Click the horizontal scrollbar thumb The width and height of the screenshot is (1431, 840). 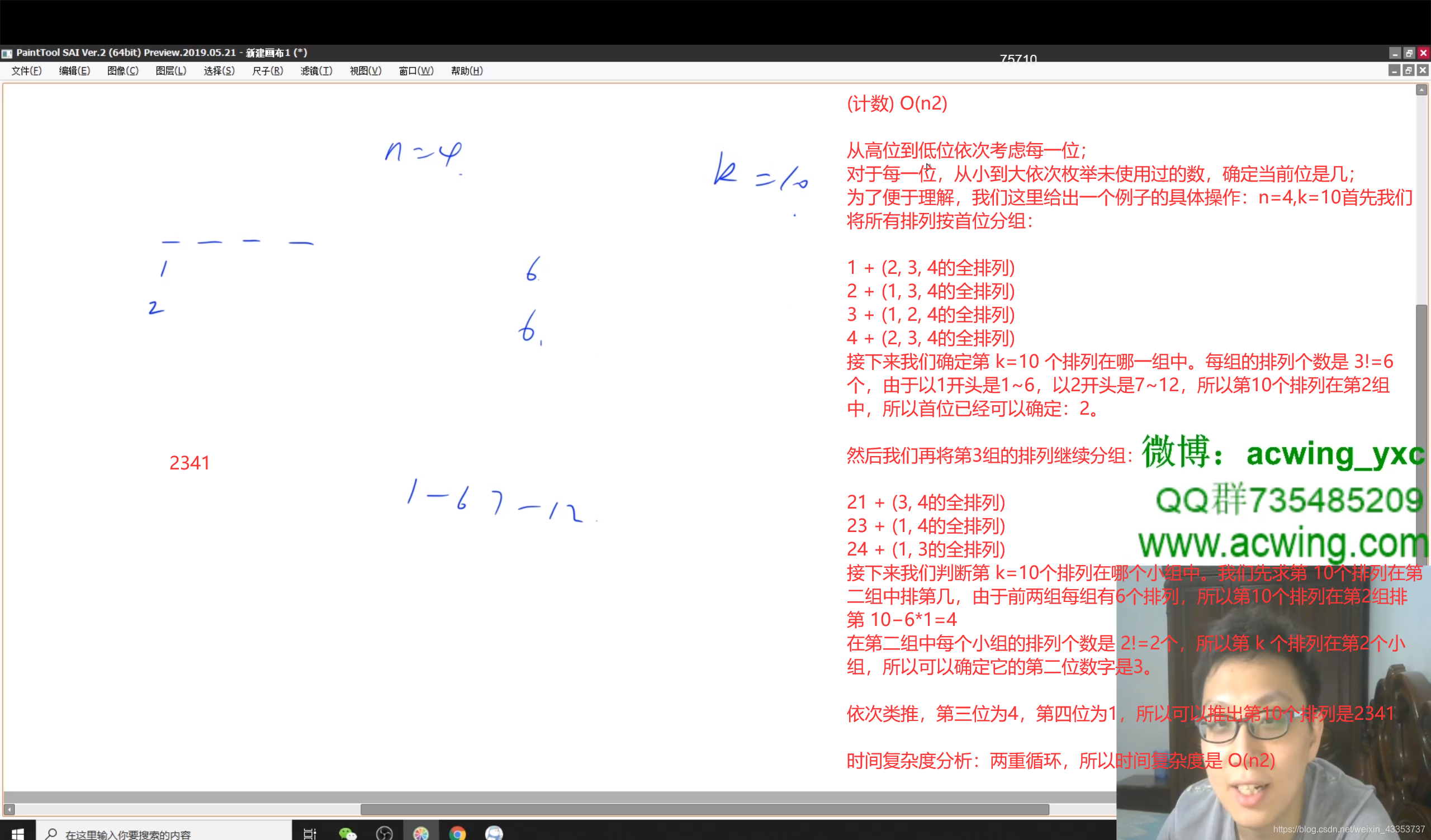[x=704, y=809]
